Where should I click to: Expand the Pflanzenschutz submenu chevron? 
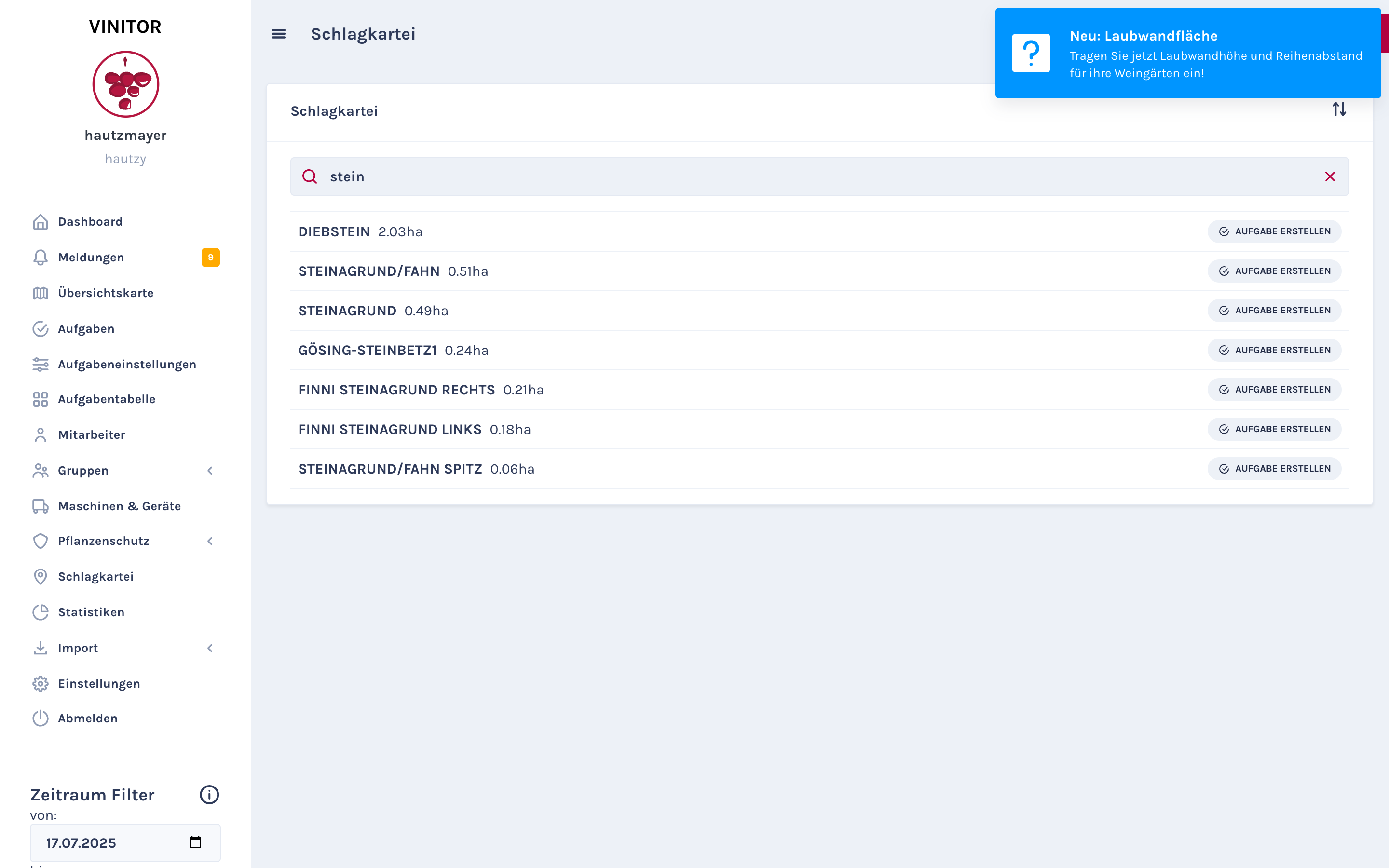pos(210,541)
